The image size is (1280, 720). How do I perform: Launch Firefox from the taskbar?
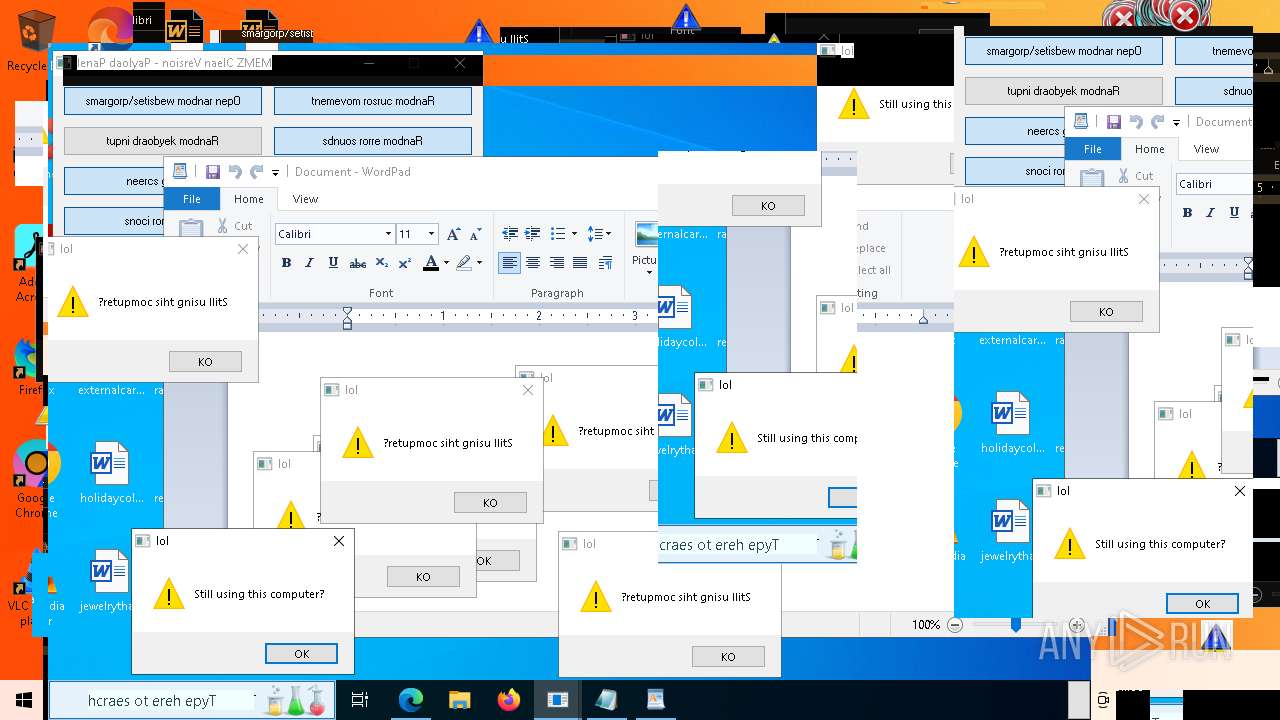(x=508, y=701)
